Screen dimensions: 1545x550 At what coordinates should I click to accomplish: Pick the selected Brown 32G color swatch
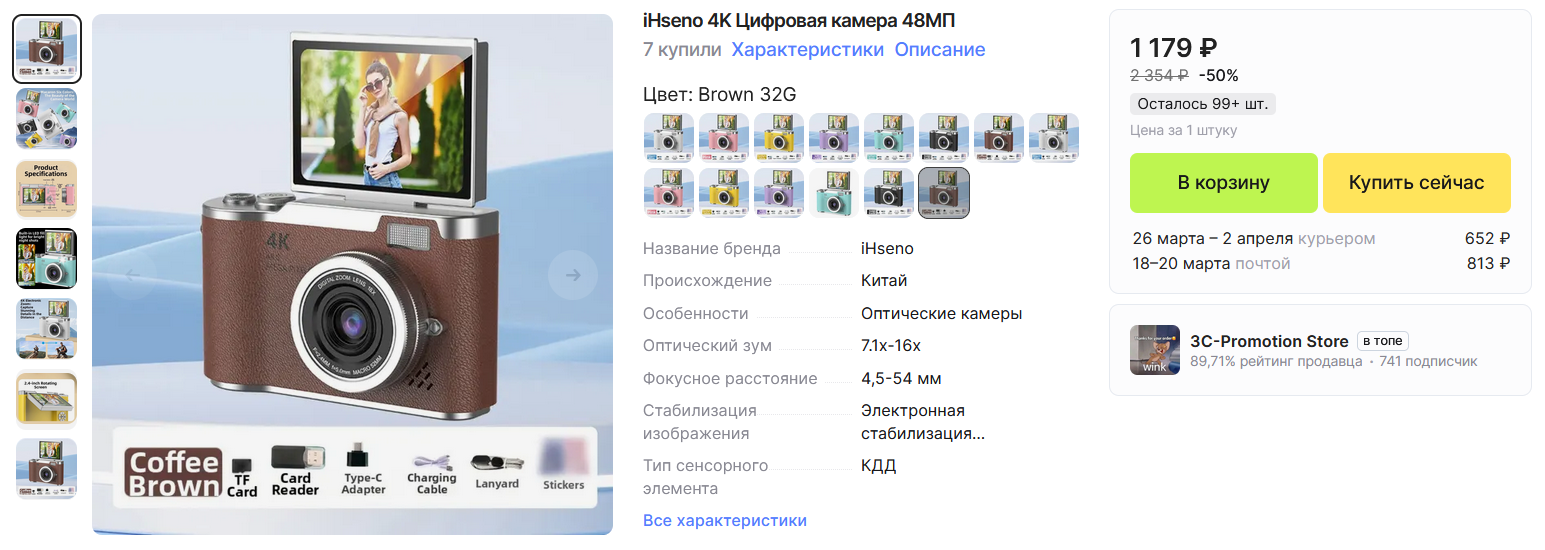click(x=944, y=192)
